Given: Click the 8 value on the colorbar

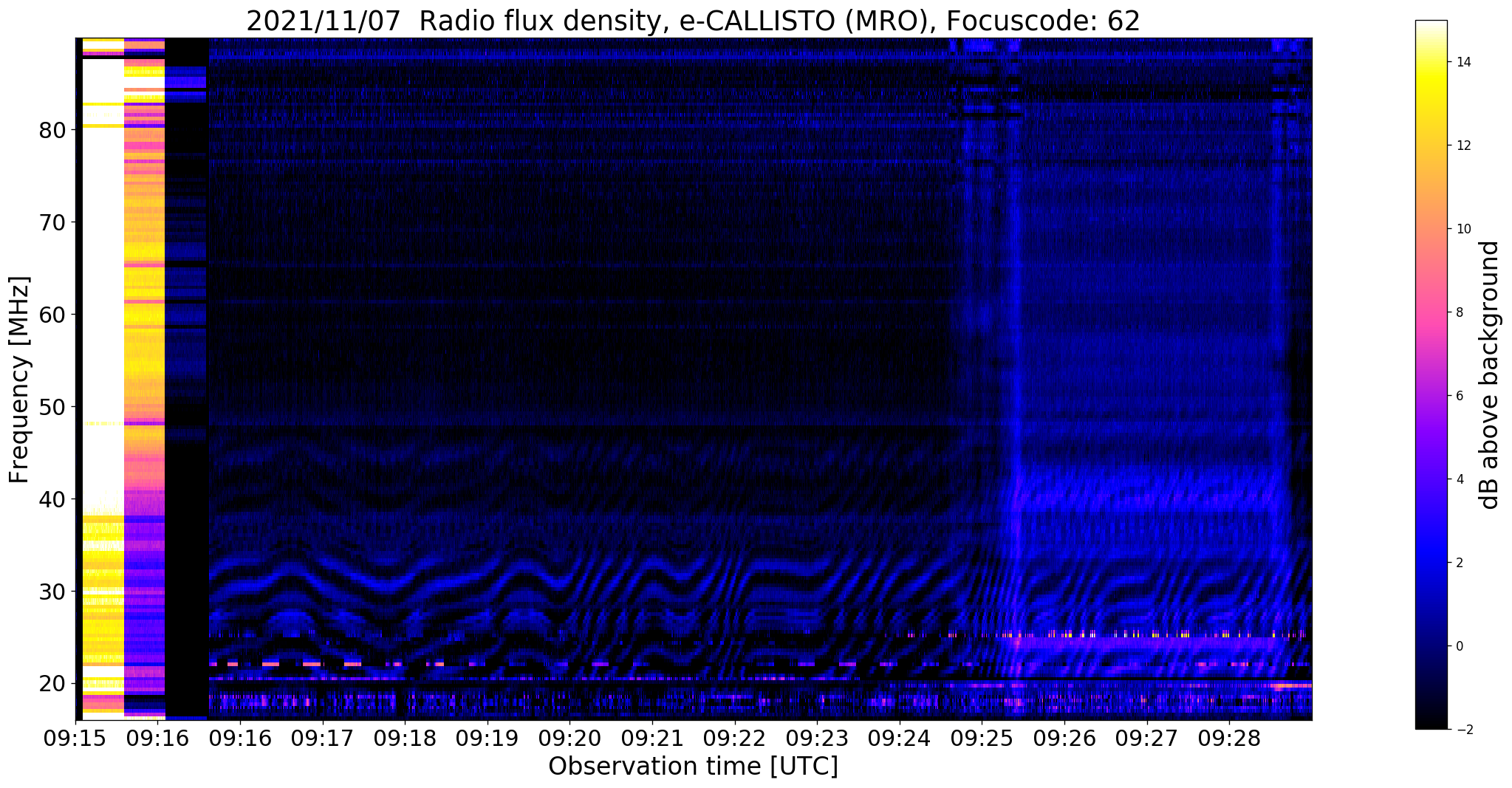Looking at the screenshot, I should [x=1459, y=313].
